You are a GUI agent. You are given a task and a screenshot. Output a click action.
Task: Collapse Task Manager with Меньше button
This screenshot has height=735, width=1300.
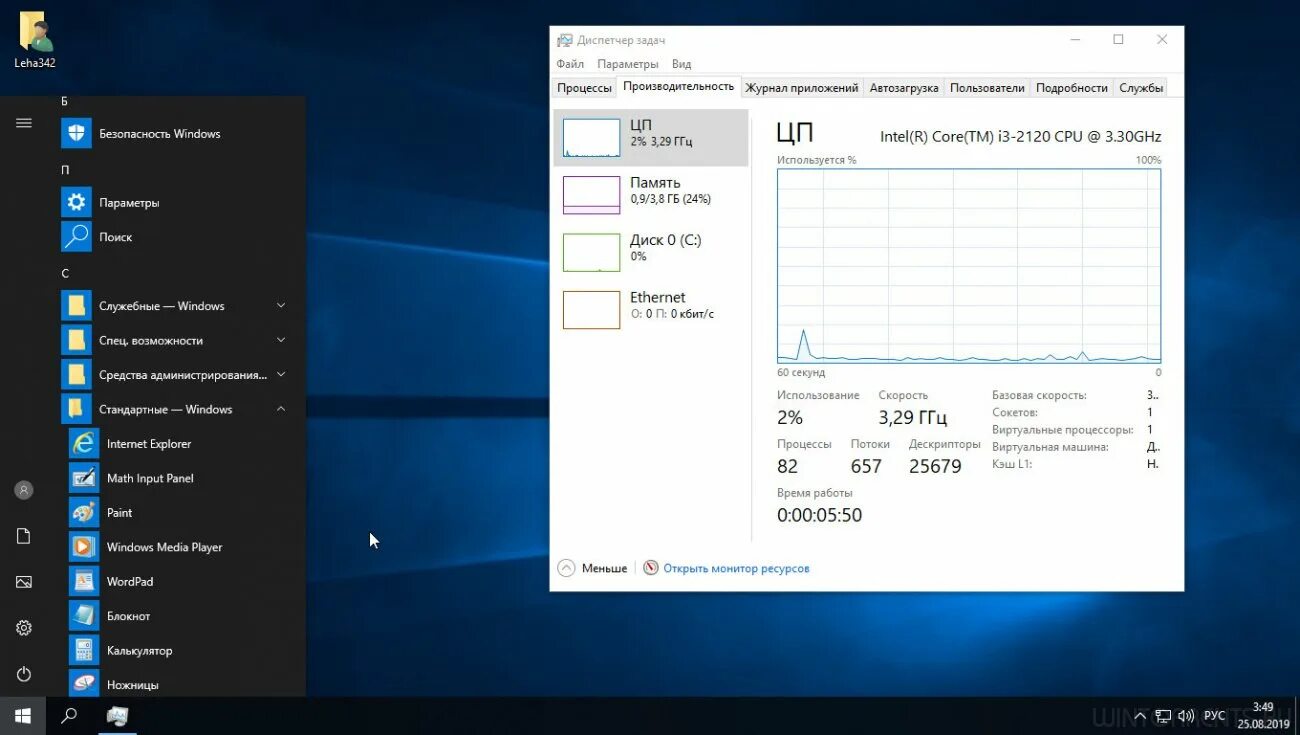(x=593, y=568)
